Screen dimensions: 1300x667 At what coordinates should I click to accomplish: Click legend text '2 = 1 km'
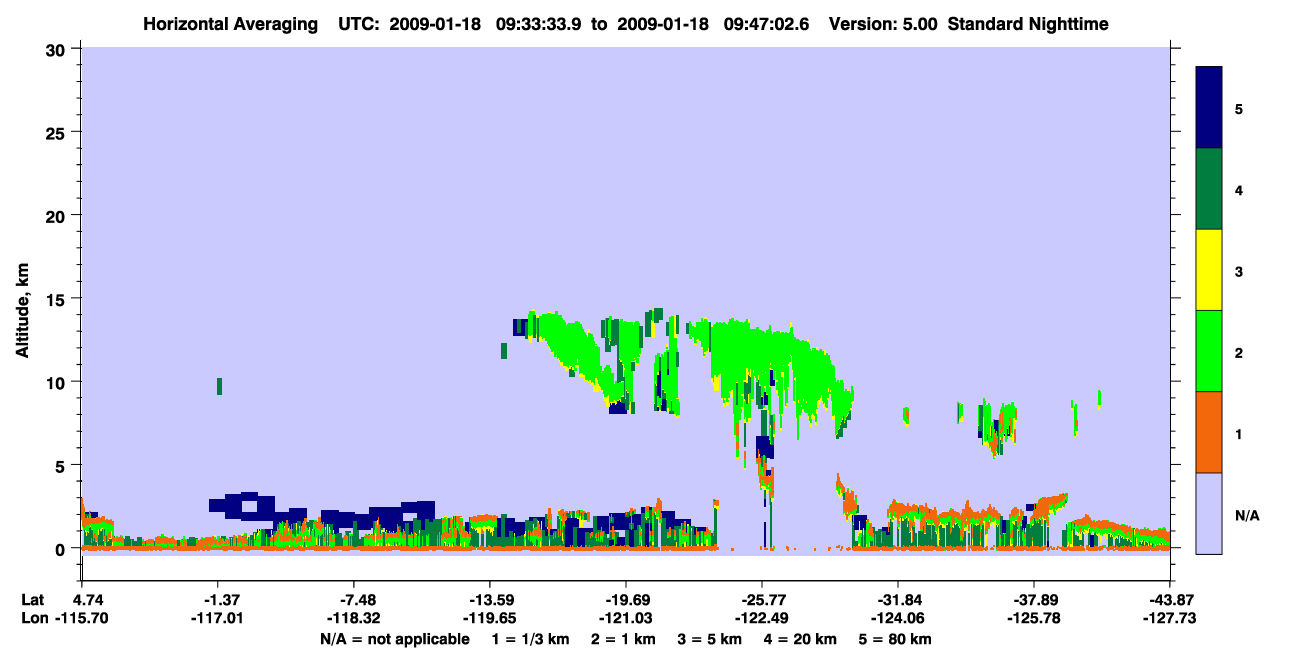(624, 639)
